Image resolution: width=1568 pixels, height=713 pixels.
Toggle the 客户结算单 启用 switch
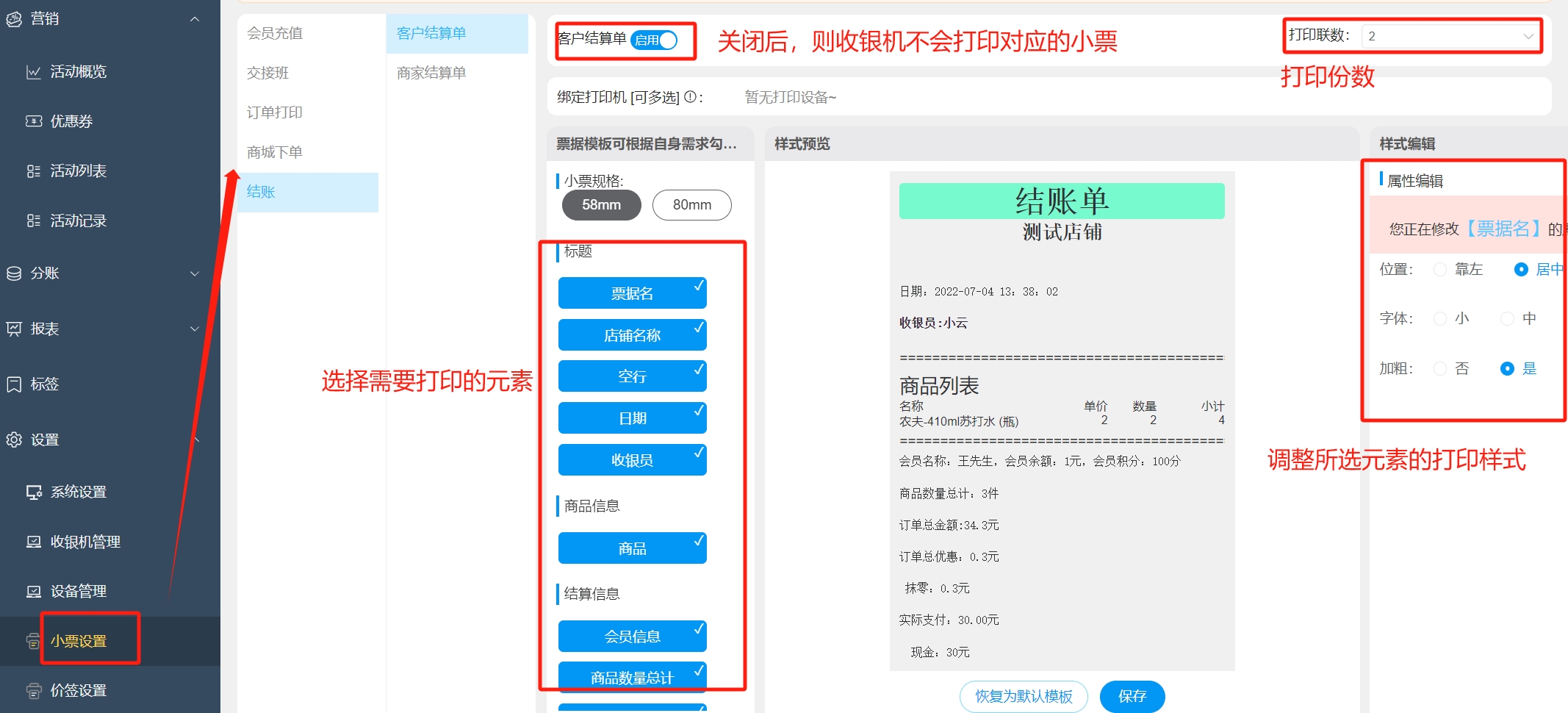(654, 40)
